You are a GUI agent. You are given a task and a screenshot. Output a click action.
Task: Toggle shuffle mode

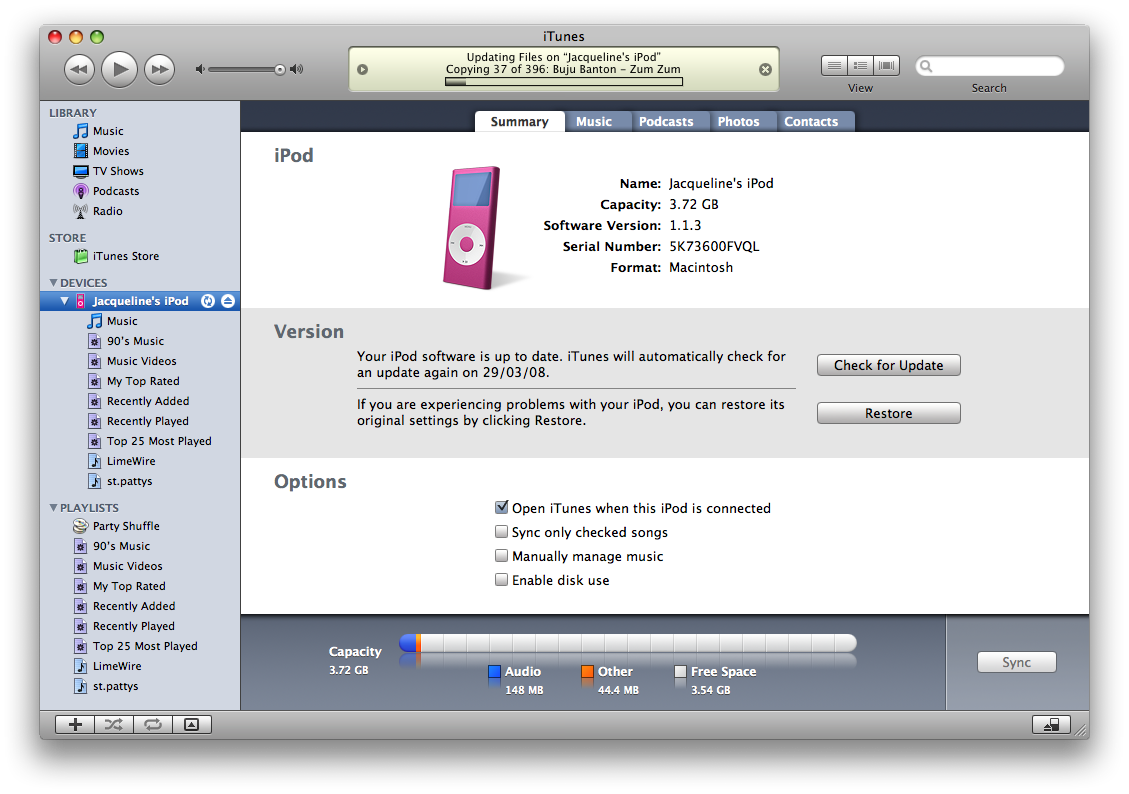[x=114, y=725]
